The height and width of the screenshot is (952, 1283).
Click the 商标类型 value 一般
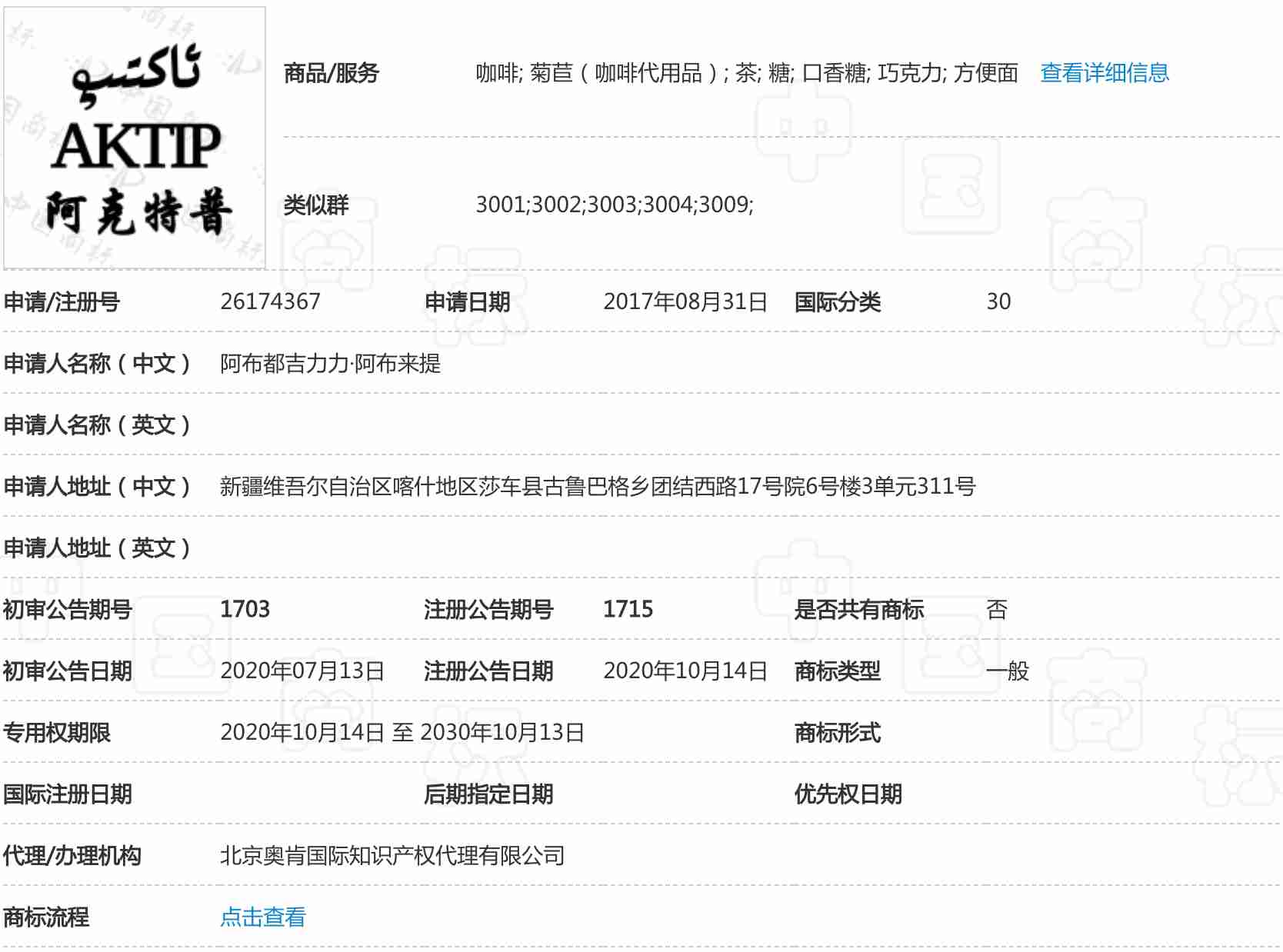(1007, 671)
